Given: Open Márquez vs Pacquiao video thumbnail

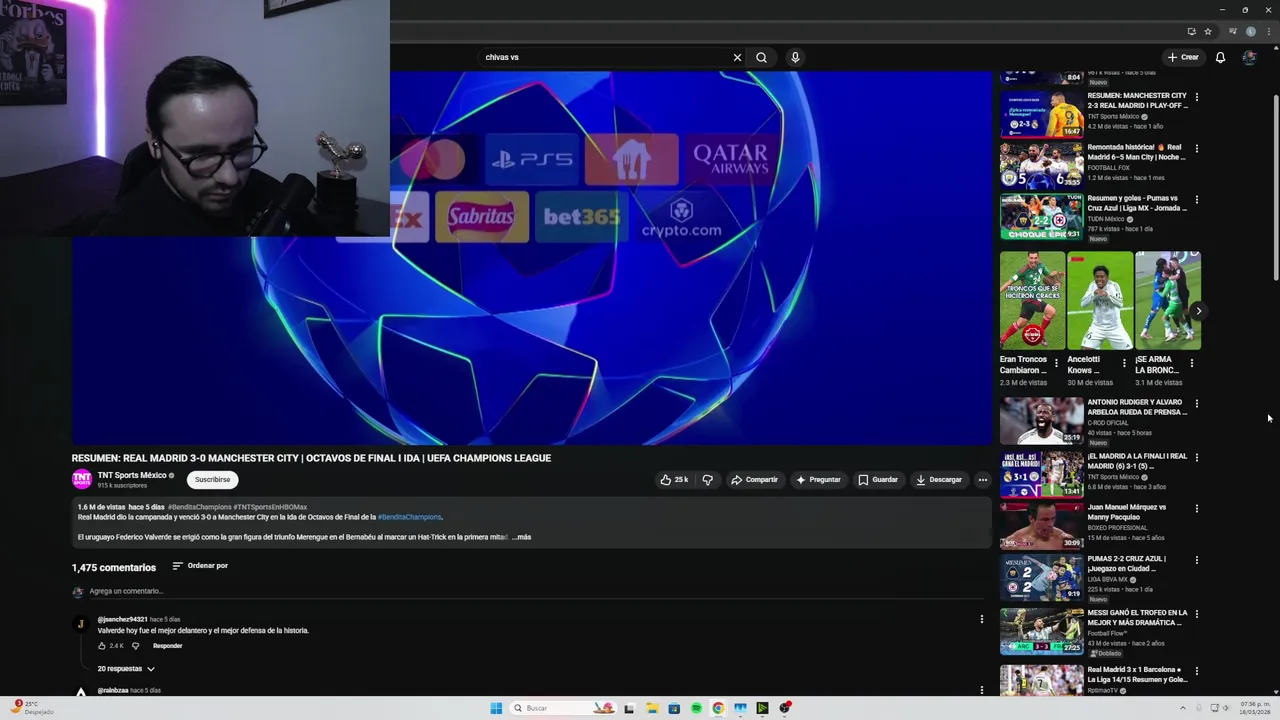Looking at the screenshot, I should 1041,525.
